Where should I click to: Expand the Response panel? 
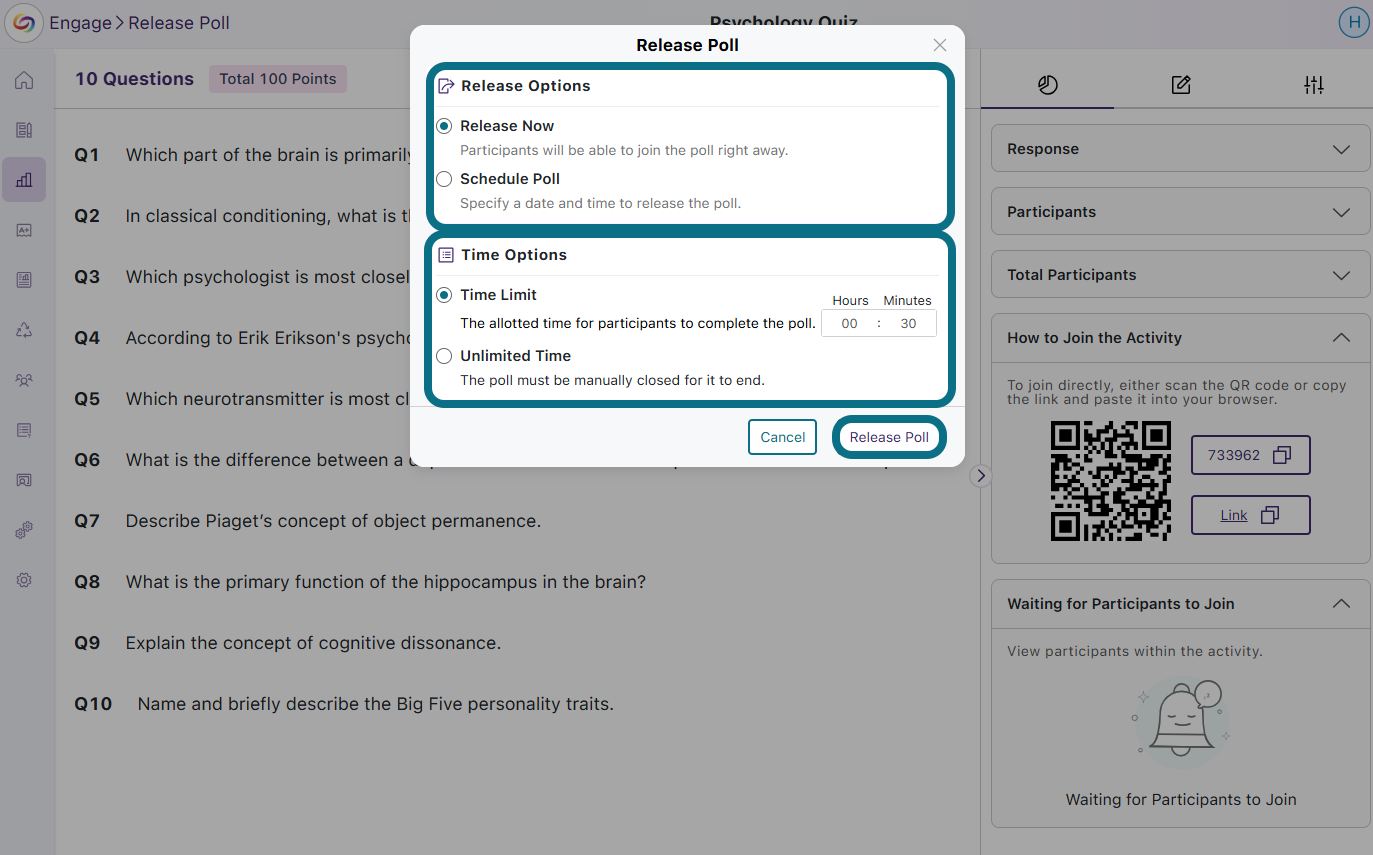1180,149
